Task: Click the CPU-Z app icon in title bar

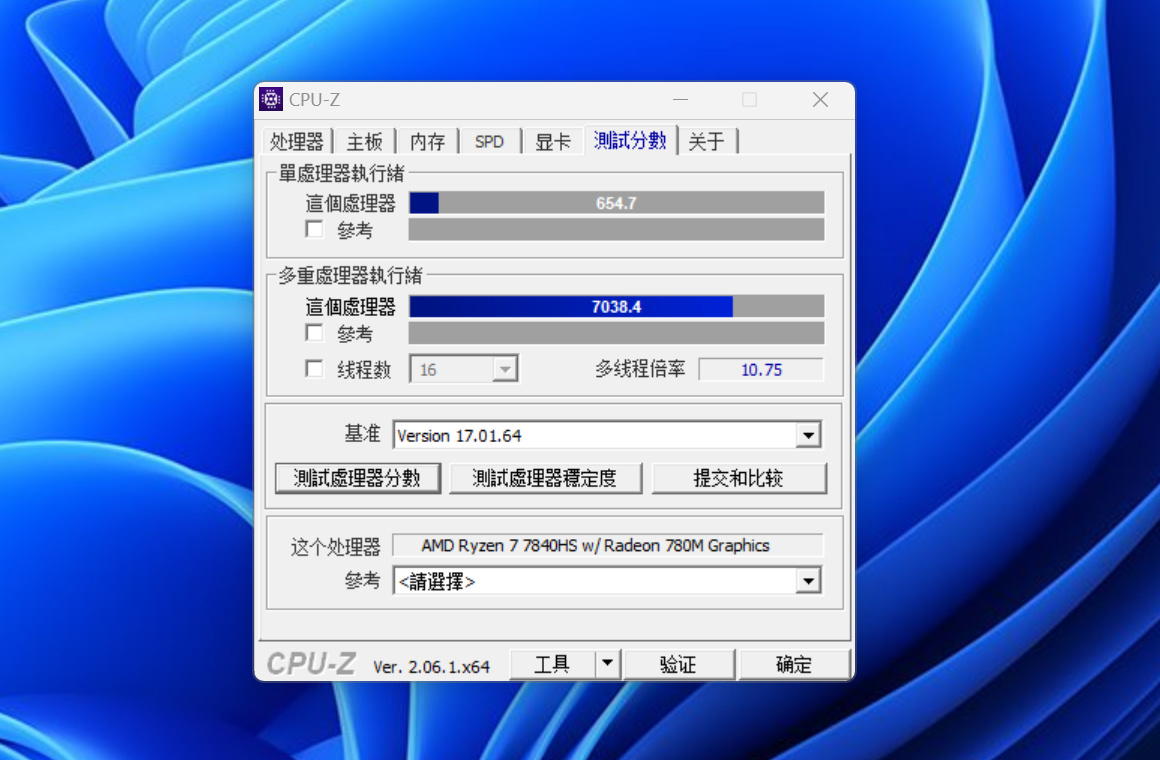Action: (x=271, y=98)
